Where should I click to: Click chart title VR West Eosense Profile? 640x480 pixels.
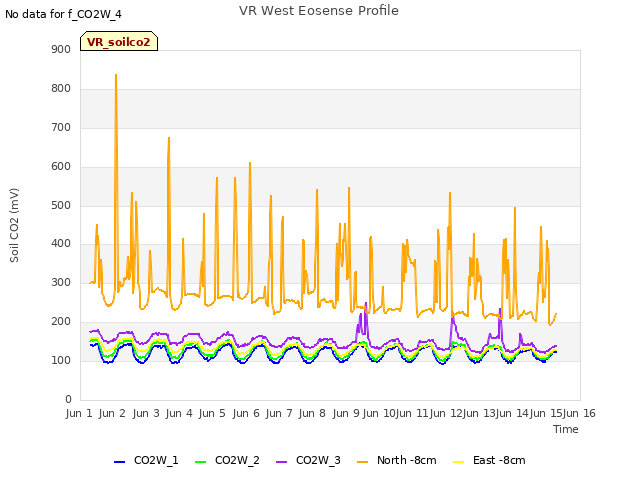pos(319,11)
